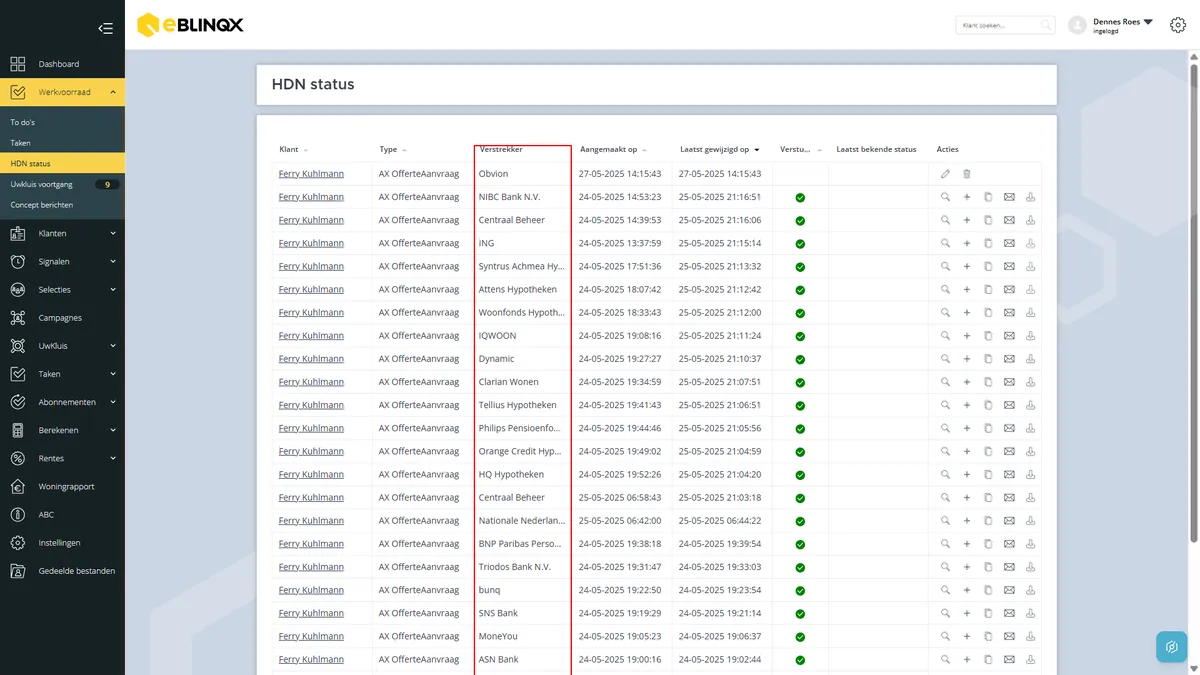1200x675 pixels.
Task: Click the envelope icon in the Clarian Wonen row
Action: (1009, 382)
